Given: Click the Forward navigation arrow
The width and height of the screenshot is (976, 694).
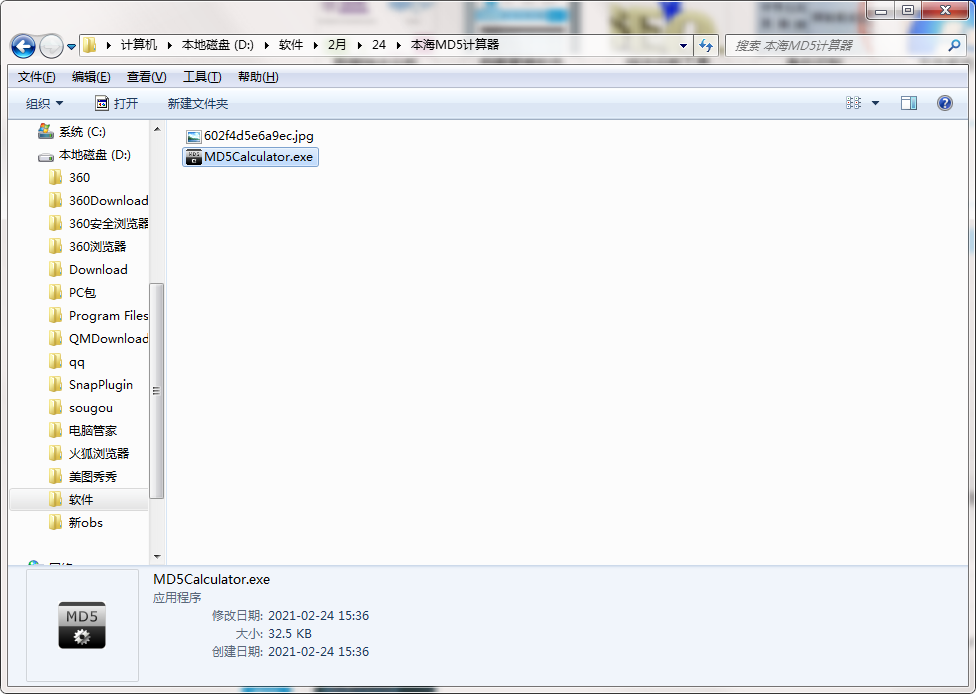Looking at the screenshot, I should click(51, 45).
